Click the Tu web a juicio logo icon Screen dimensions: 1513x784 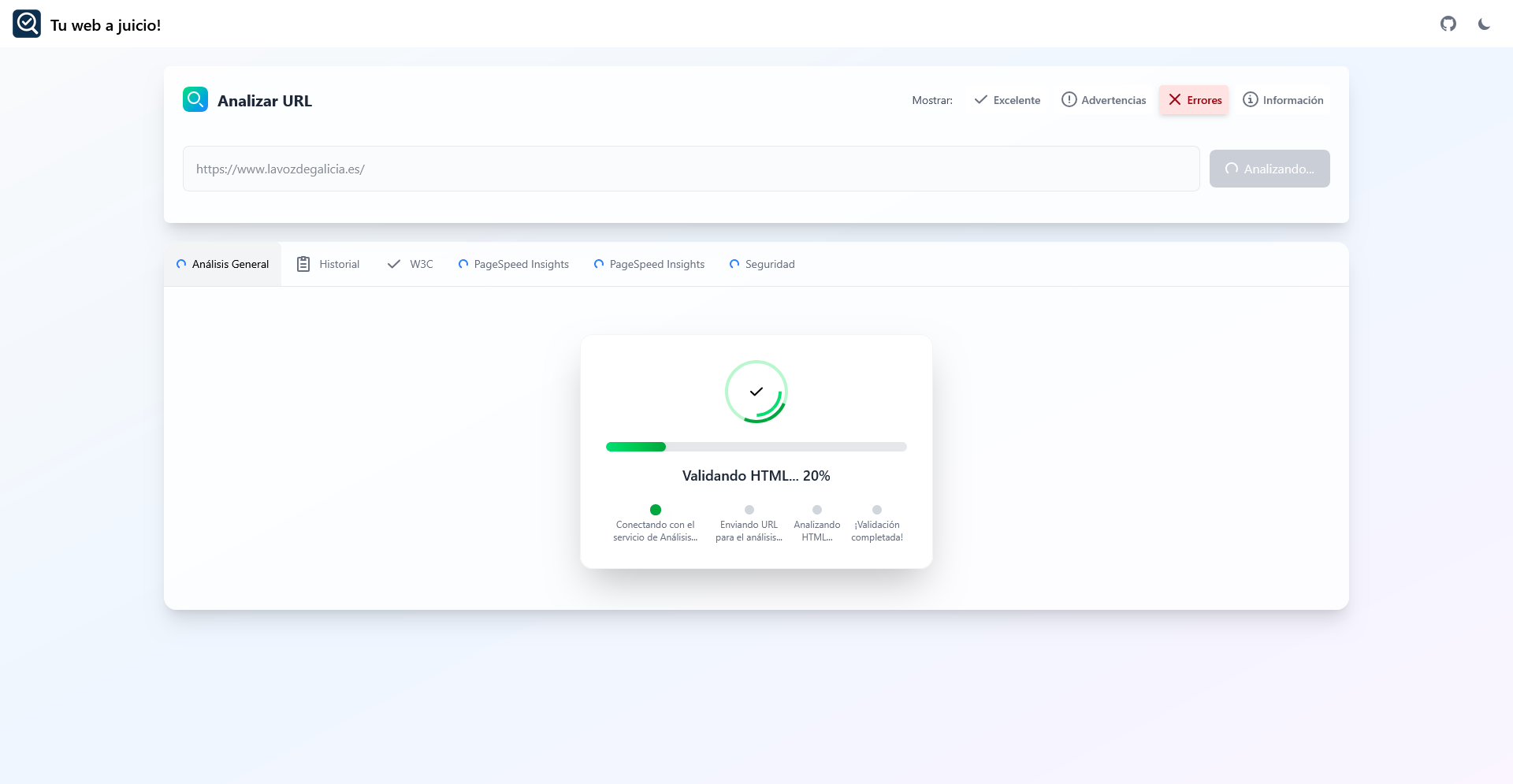point(27,24)
